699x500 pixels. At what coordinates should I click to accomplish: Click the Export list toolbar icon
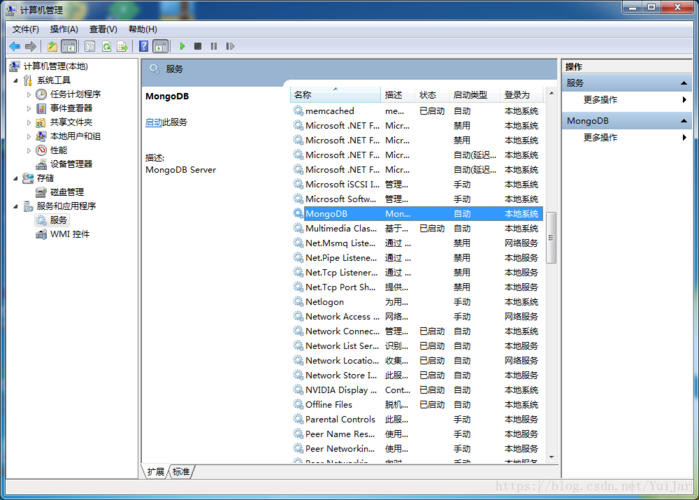122,46
